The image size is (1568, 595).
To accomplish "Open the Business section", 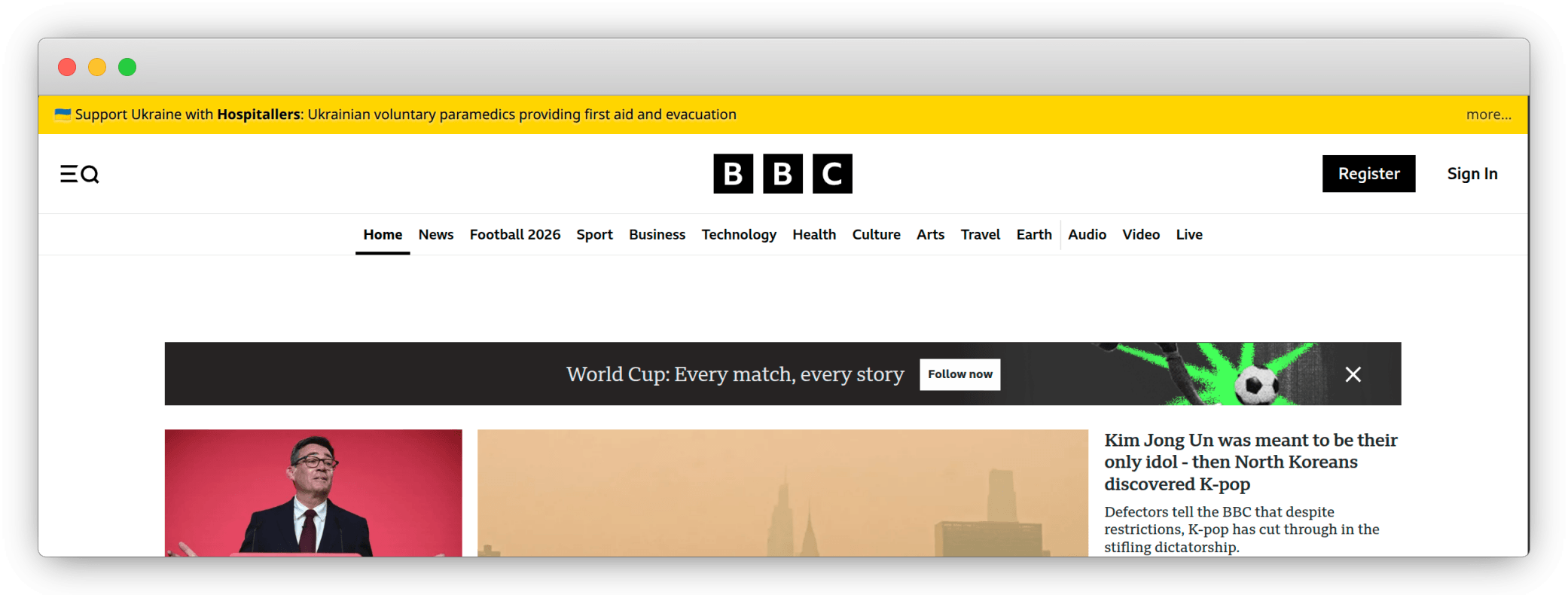I will coord(657,234).
